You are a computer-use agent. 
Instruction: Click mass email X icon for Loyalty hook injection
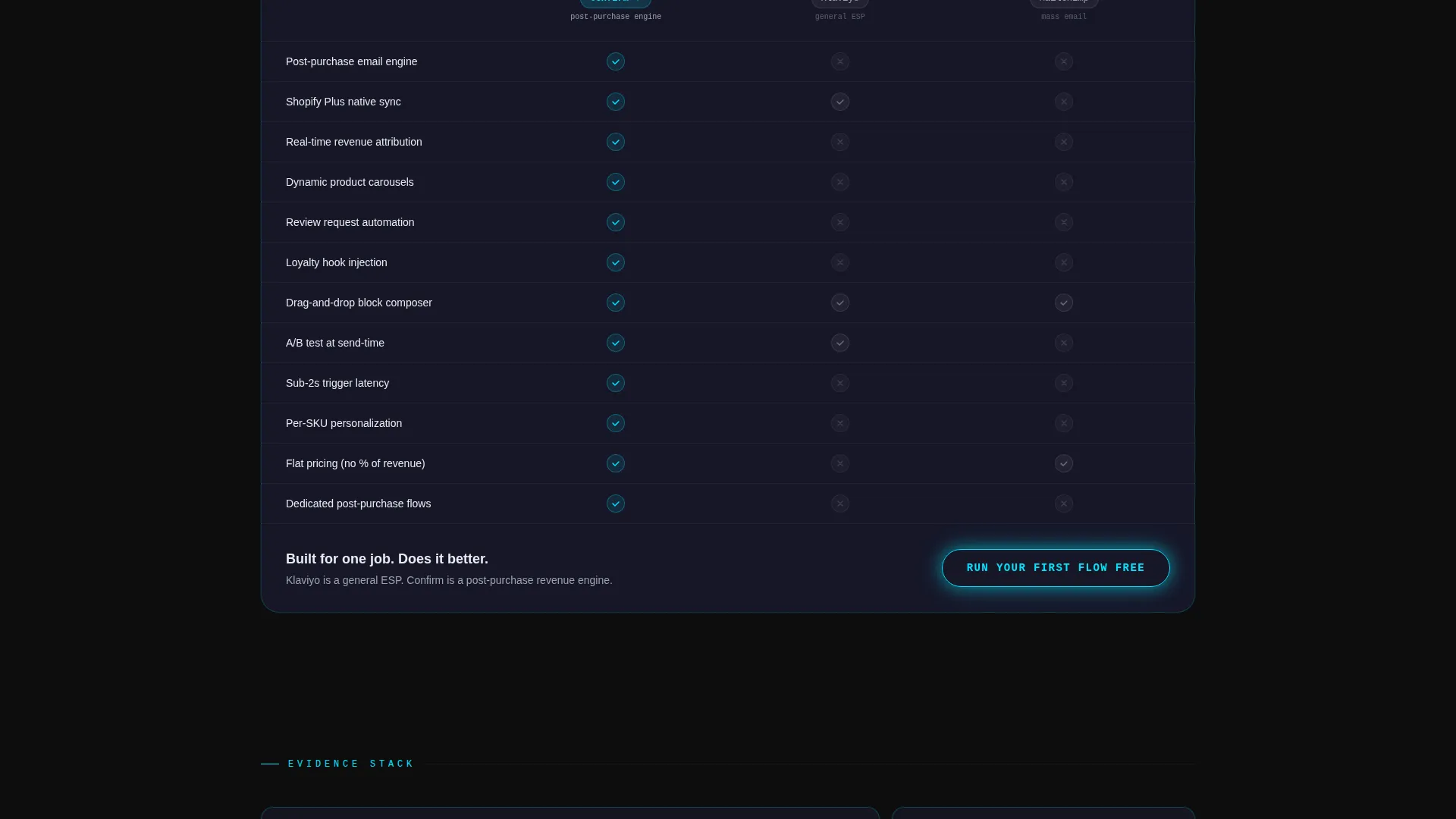click(x=1064, y=262)
